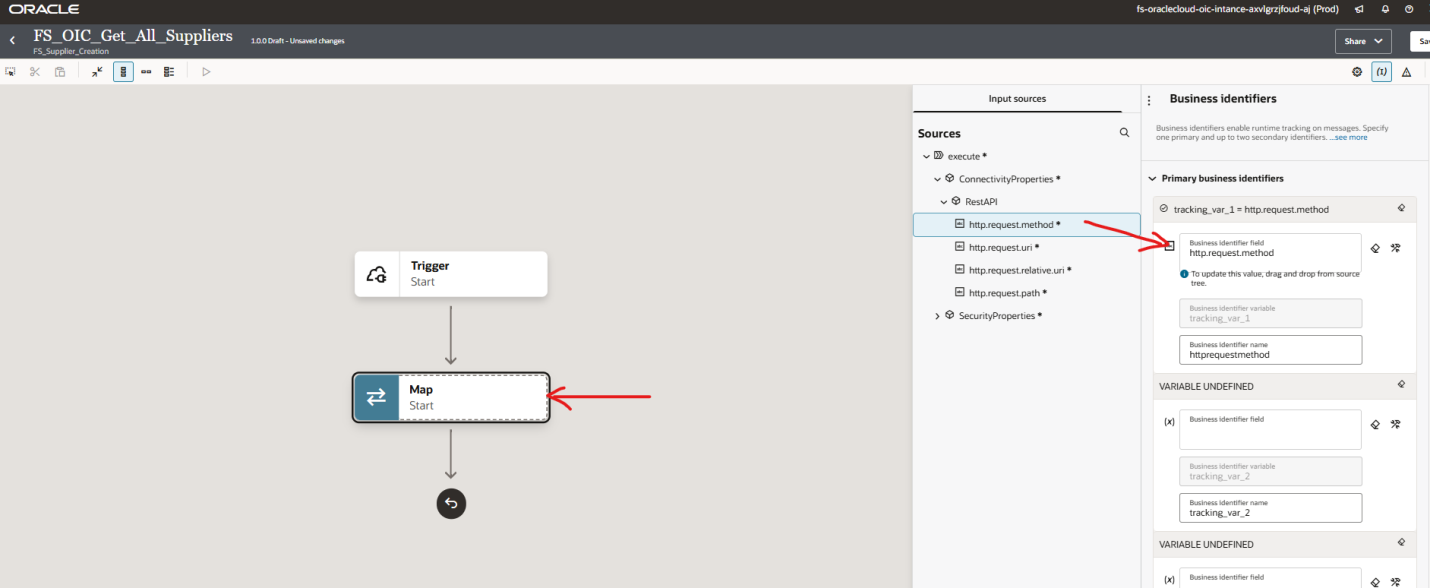
Task: Open the help question mark icon
Action: (1409, 9)
